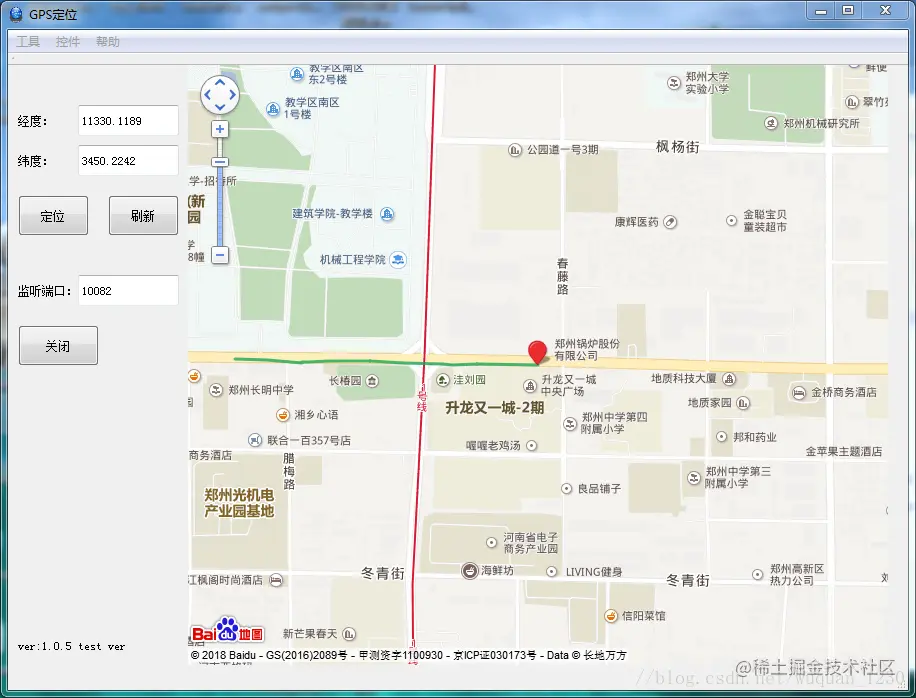
Task: Click the 信阳菜馆 restaurant icon
Action: [x=610, y=616]
